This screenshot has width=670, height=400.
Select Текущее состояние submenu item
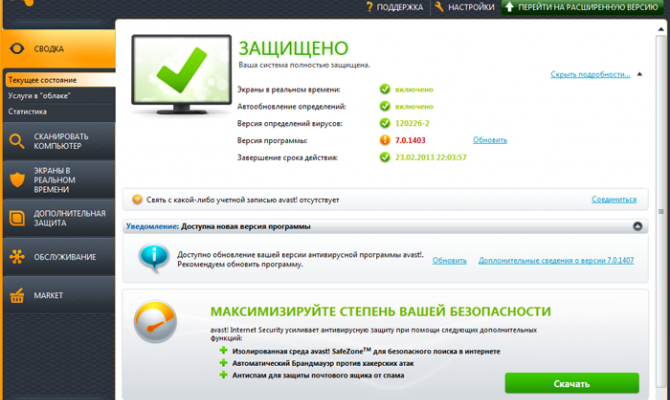point(60,80)
